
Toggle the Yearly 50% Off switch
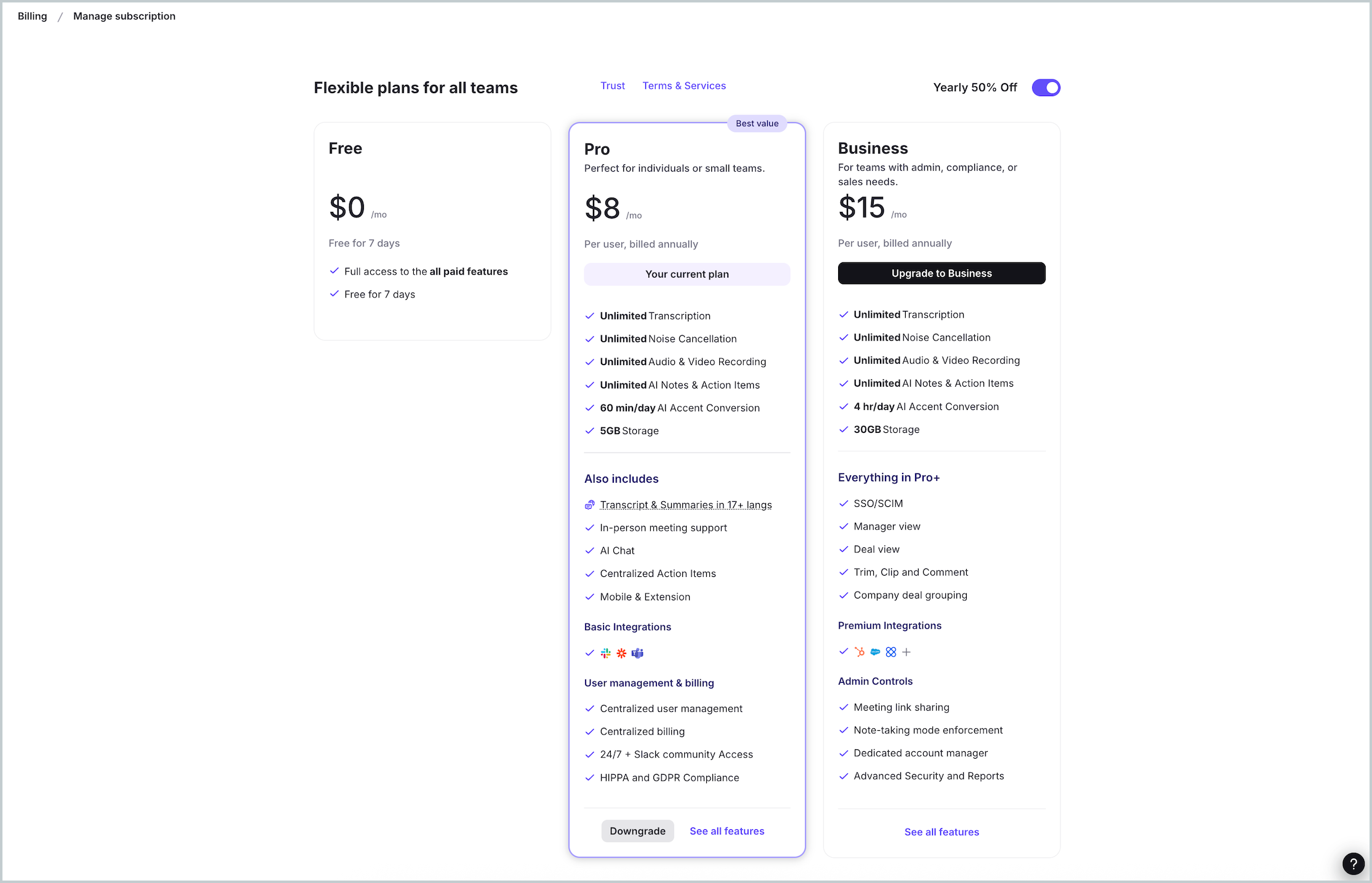[x=1046, y=87]
